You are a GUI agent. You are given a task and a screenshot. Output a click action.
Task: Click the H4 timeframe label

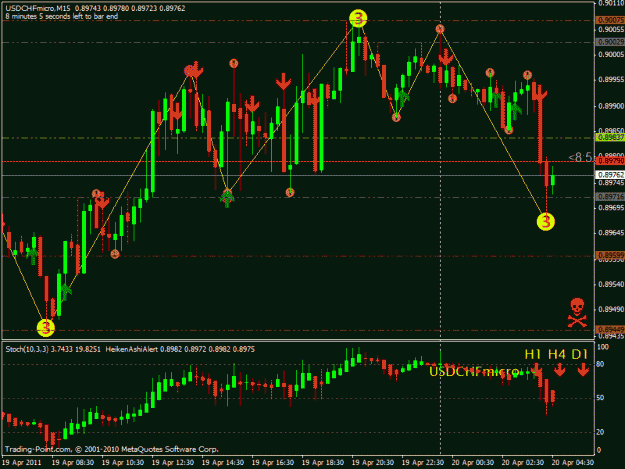point(557,354)
